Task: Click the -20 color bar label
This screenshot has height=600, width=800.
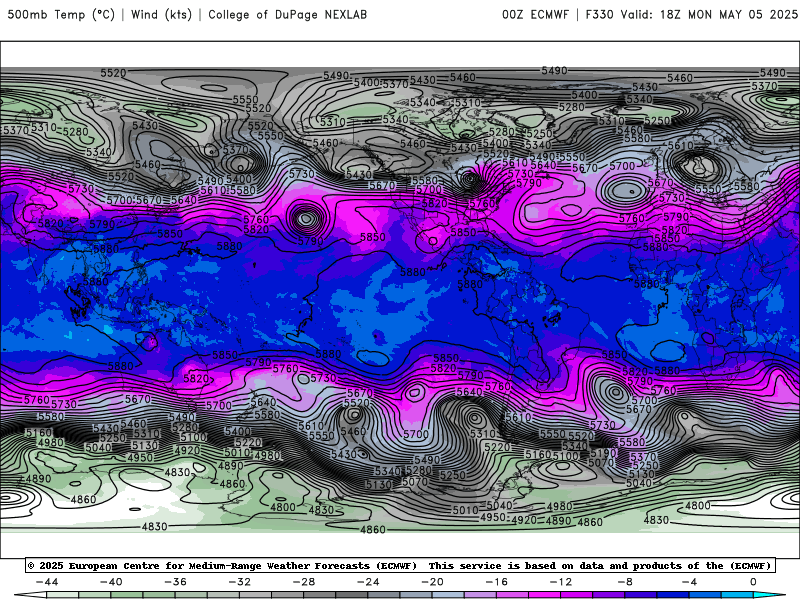Action: click(x=432, y=582)
